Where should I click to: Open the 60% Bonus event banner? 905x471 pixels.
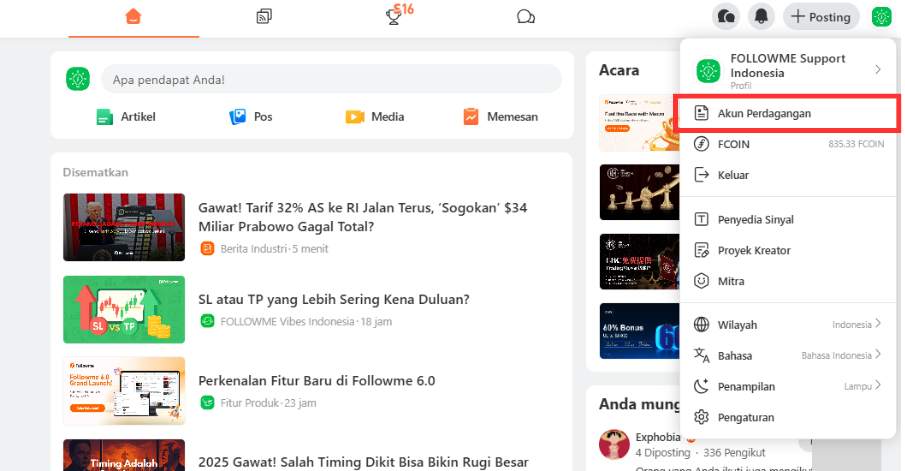click(640, 331)
